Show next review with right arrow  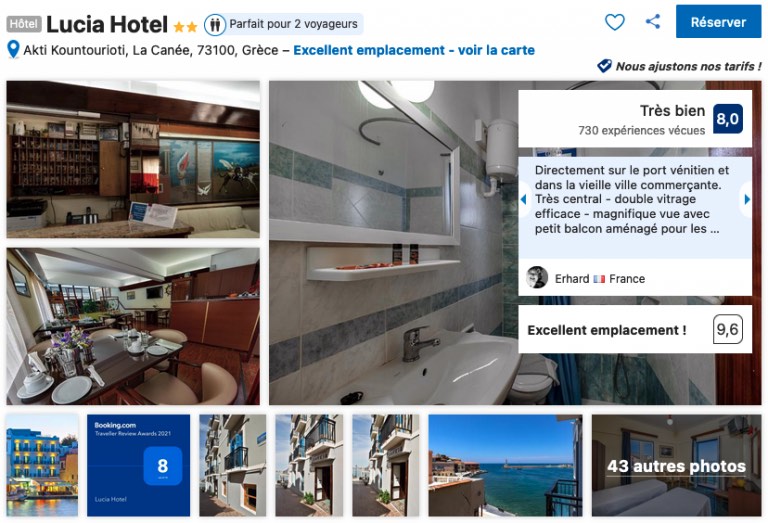(x=746, y=199)
